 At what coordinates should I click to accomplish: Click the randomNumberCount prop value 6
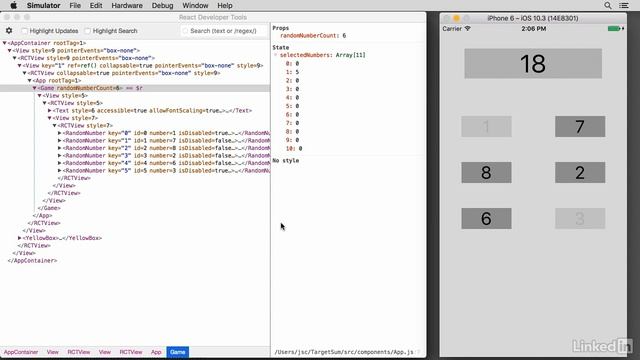pos(344,36)
